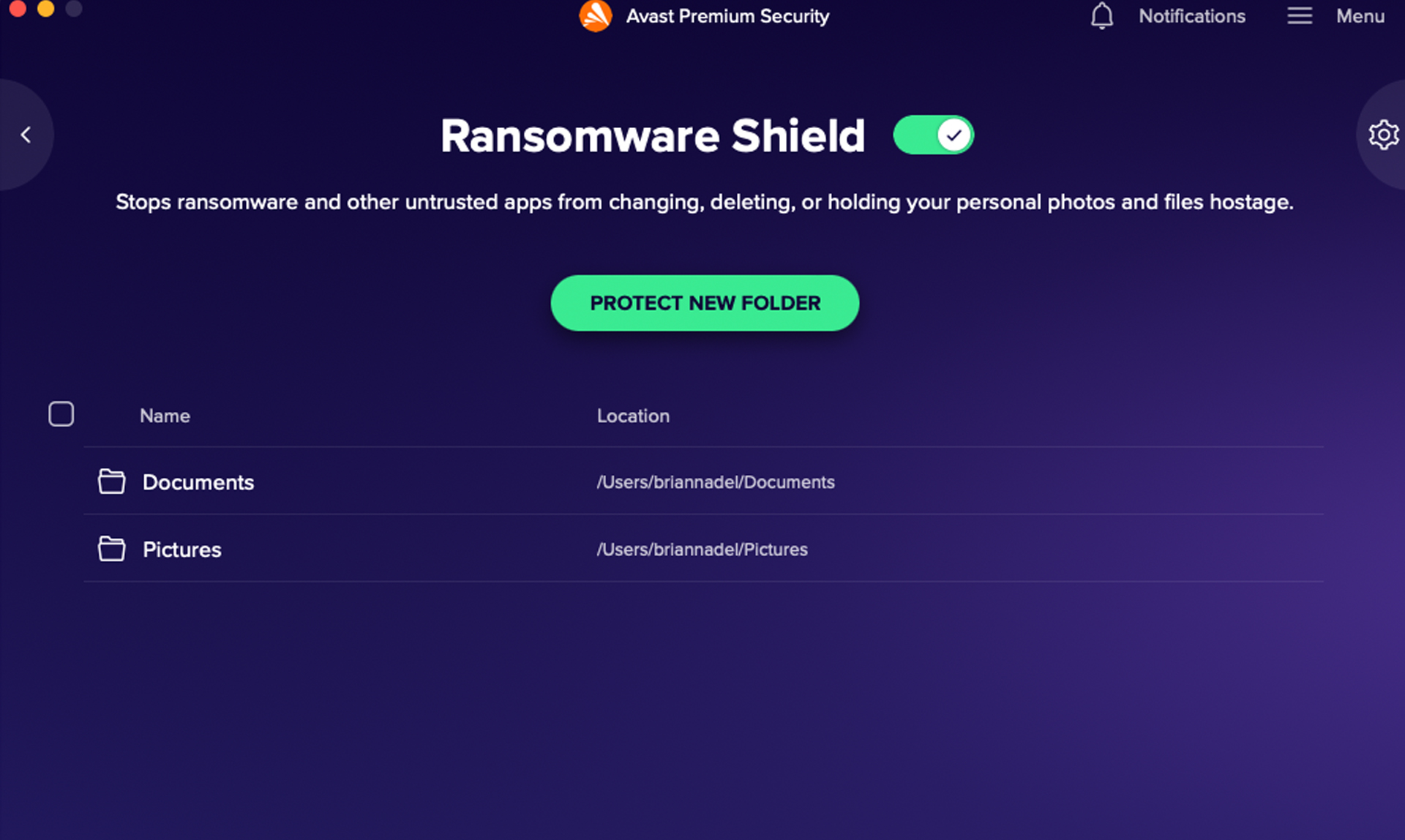Viewport: 1405px width, 840px height.
Task: Open the Notifications bell icon
Action: 1102,16
